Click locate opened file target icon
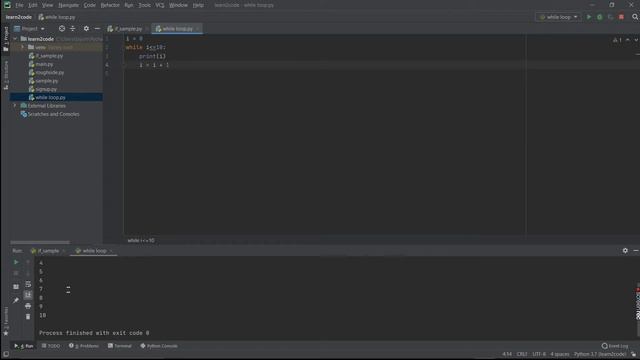Image resolution: width=640 pixels, height=360 pixels. click(62, 29)
